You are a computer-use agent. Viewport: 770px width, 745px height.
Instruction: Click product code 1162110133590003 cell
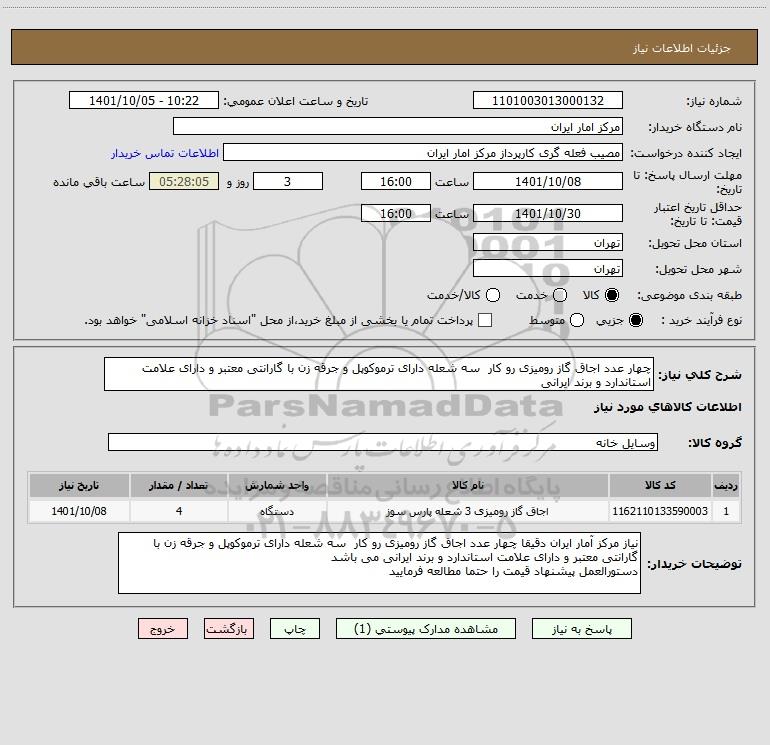(x=660, y=511)
